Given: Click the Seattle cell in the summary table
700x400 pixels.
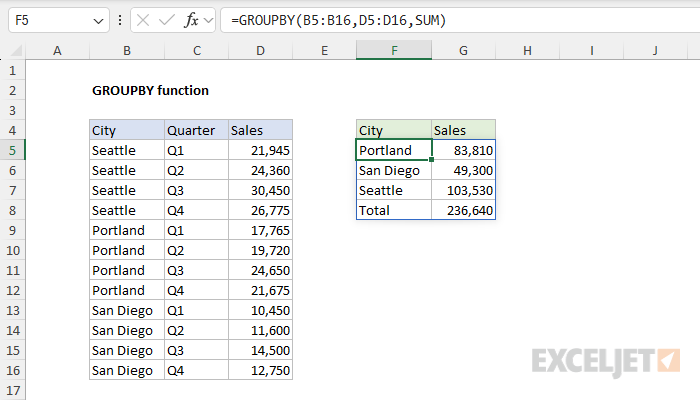Looking at the screenshot, I should pos(394,191).
